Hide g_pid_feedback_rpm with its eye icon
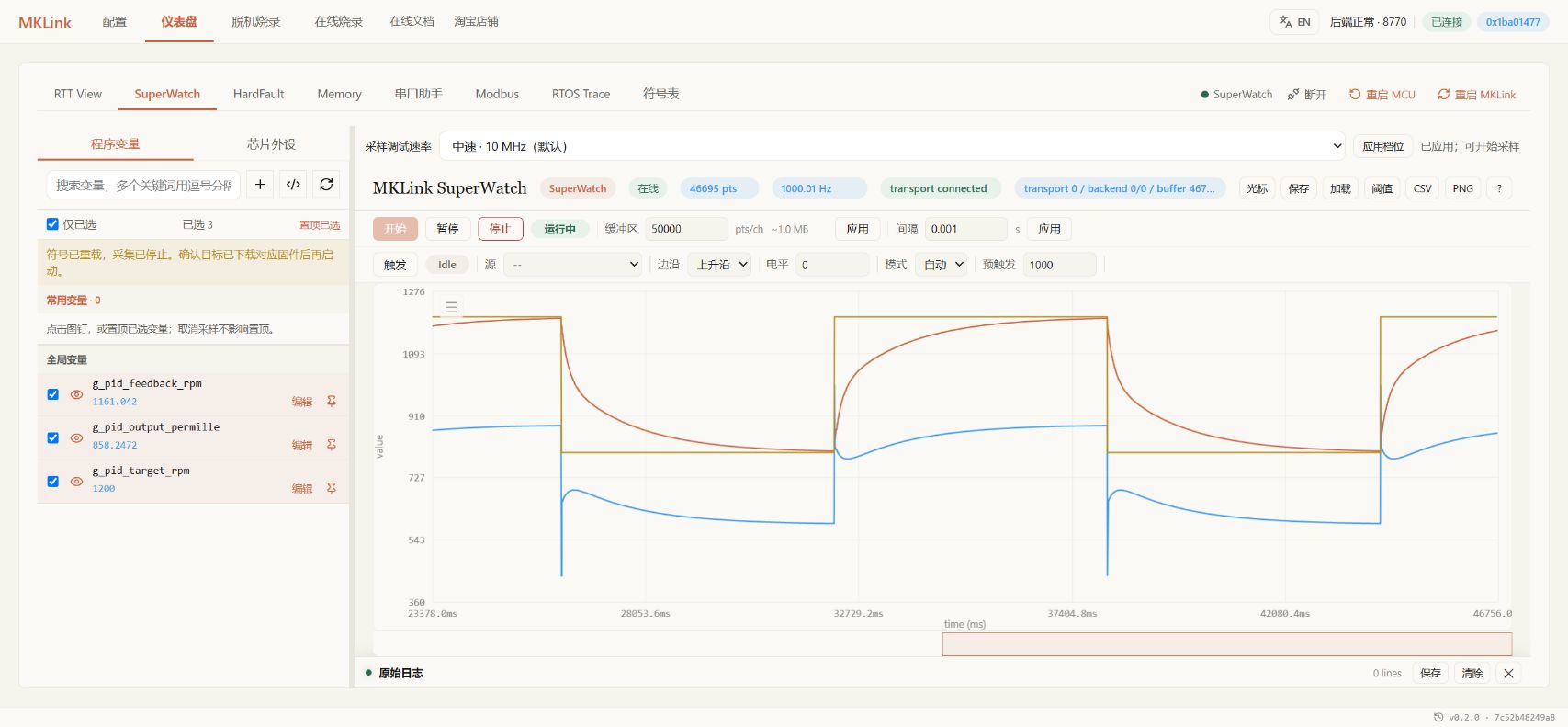Image resolution: width=1568 pixels, height=727 pixels. click(x=77, y=394)
